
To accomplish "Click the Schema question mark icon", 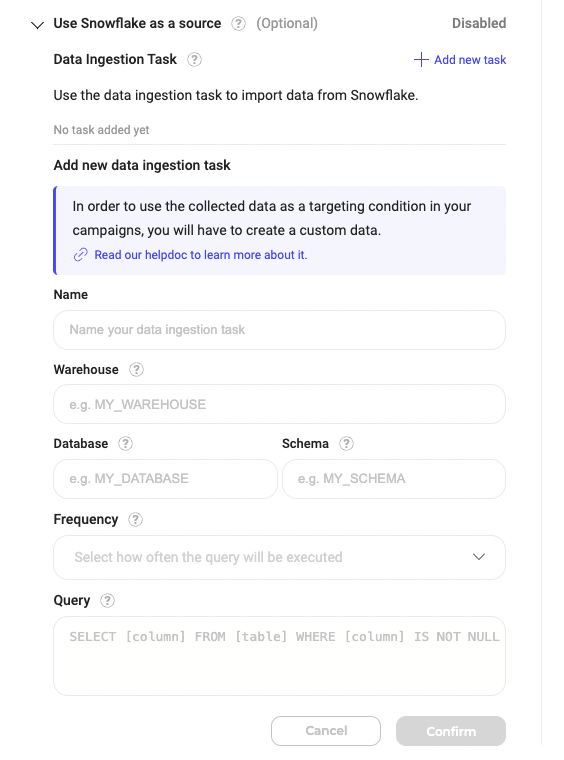I will (x=346, y=443).
